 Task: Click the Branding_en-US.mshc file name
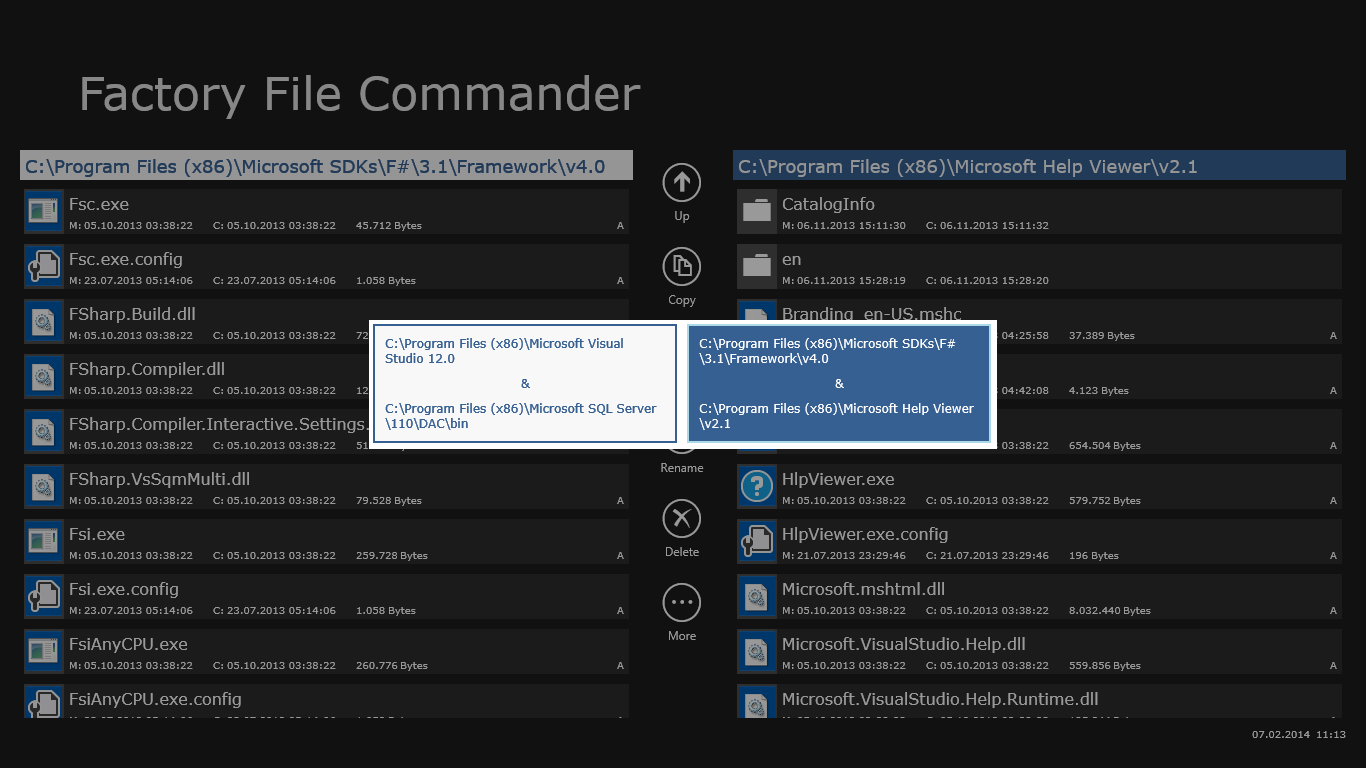872,315
